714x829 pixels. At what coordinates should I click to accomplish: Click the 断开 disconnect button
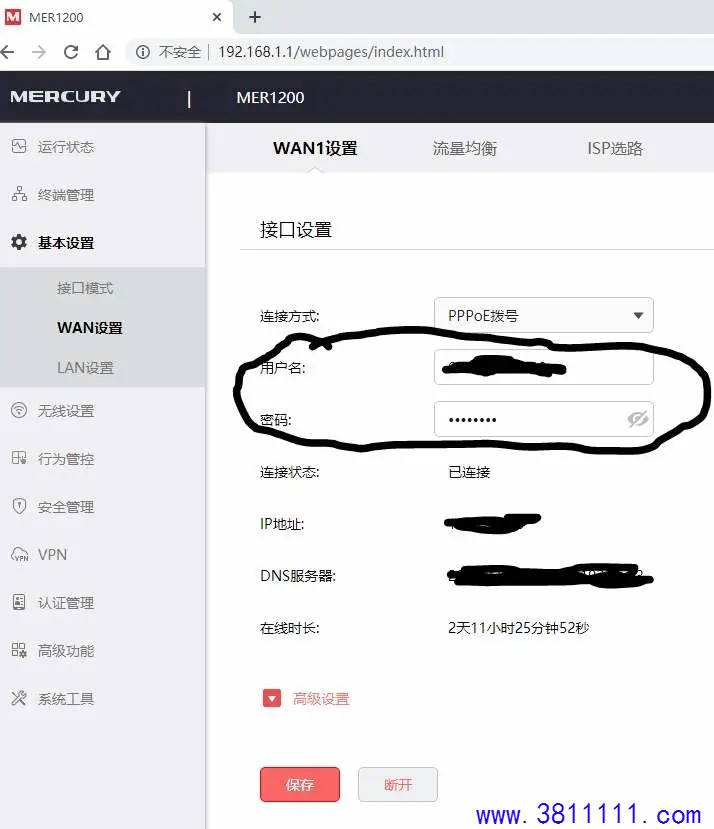[x=398, y=785]
